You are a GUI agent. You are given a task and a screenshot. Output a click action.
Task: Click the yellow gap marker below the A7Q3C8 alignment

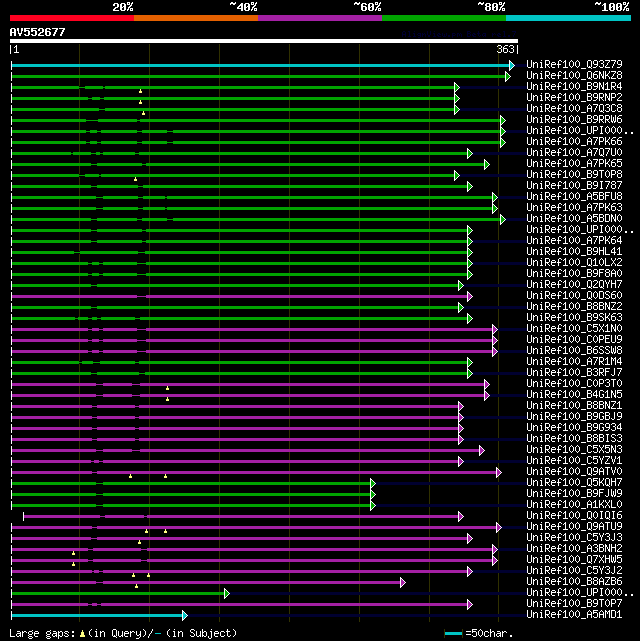(x=143, y=113)
